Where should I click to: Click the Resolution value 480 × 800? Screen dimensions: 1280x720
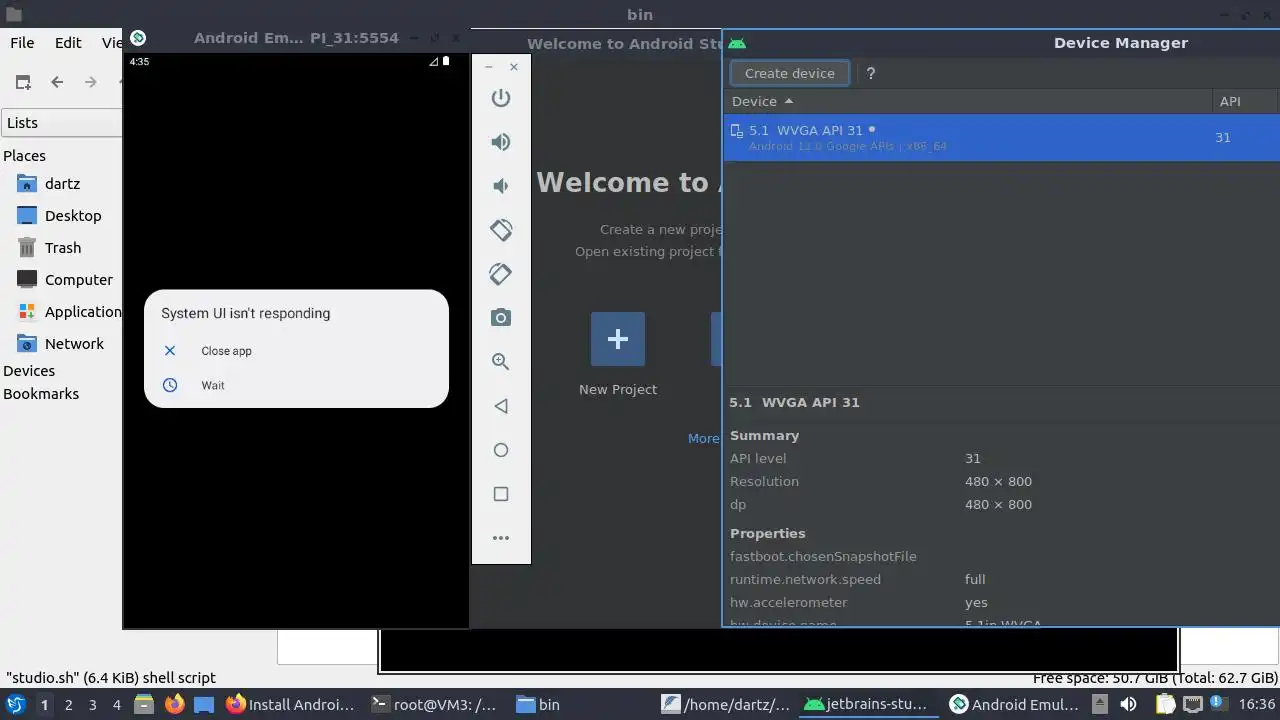pyautogui.click(x=998, y=482)
